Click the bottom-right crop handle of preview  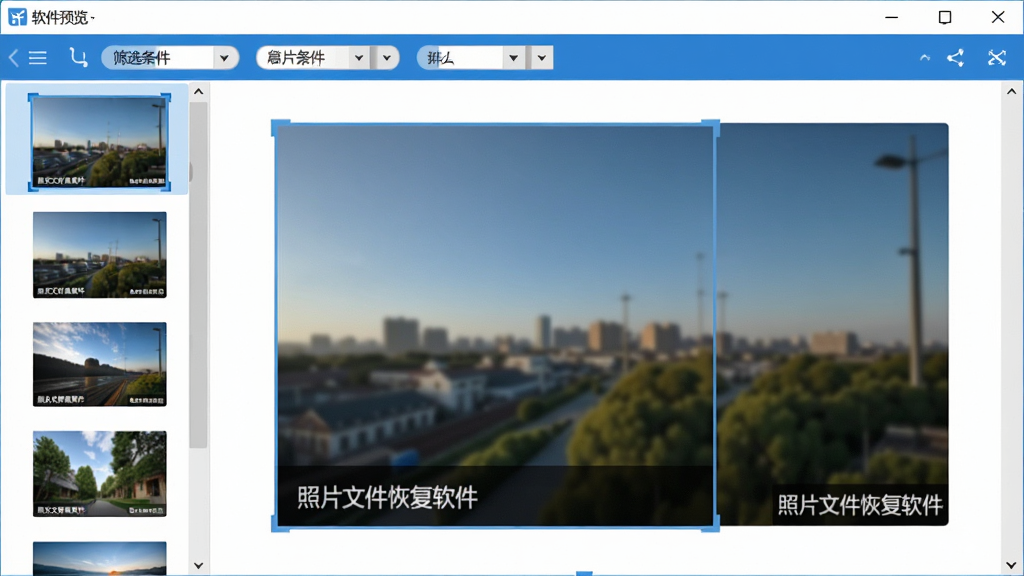(711, 523)
